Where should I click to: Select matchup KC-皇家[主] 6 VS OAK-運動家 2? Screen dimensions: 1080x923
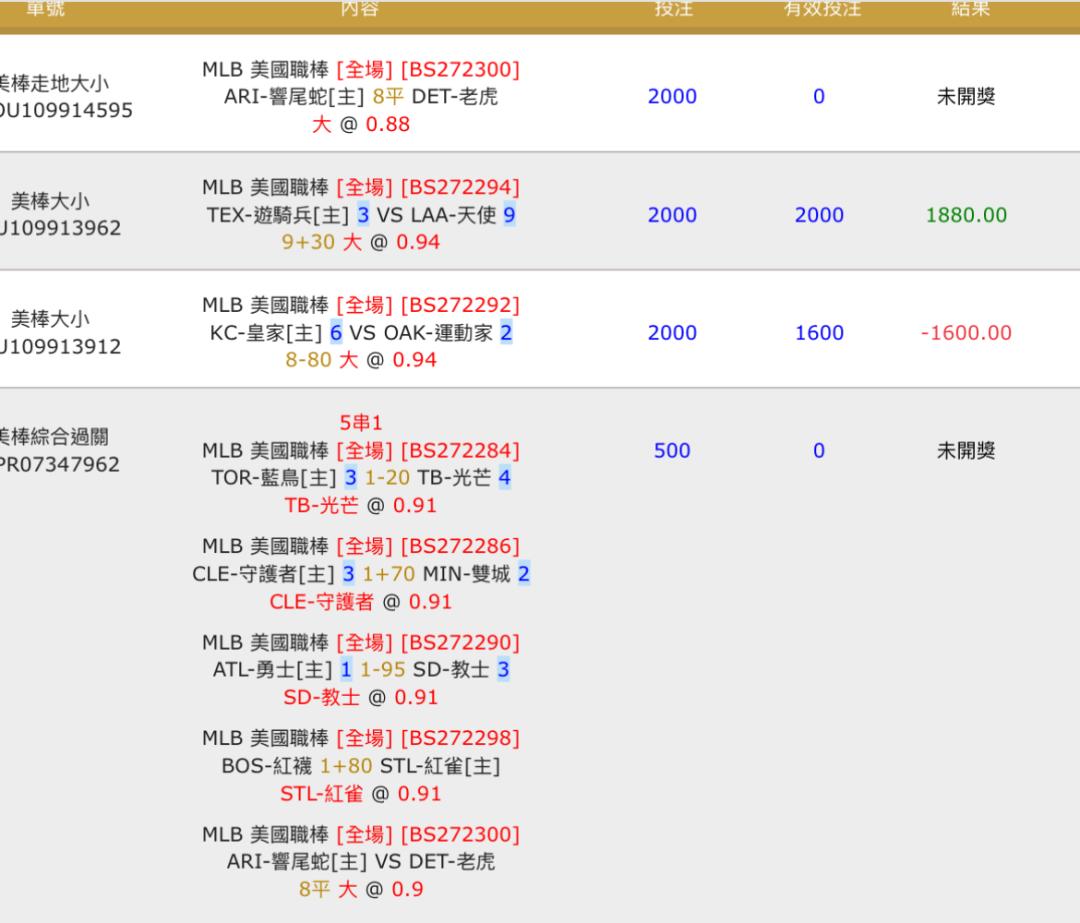[x=361, y=333]
